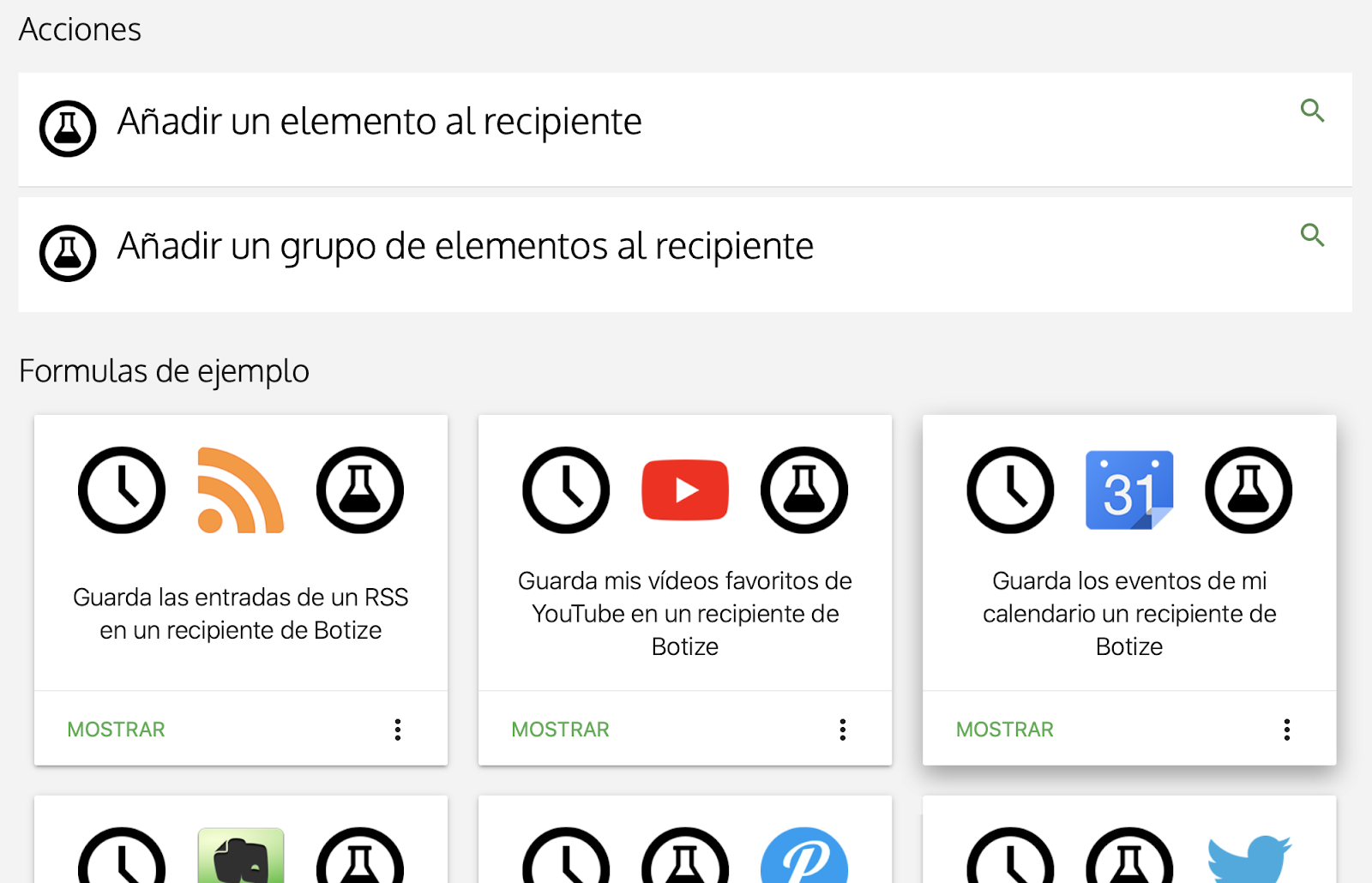
Task: Open the three-dot menu on the RSS card
Action: tap(398, 730)
